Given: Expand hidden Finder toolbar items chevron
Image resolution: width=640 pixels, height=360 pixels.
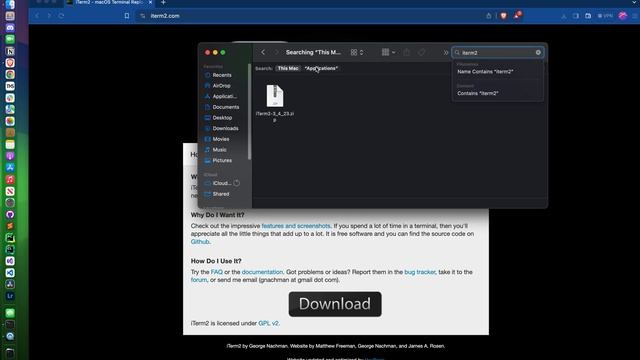Looking at the screenshot, I should [x=446, y=53].
